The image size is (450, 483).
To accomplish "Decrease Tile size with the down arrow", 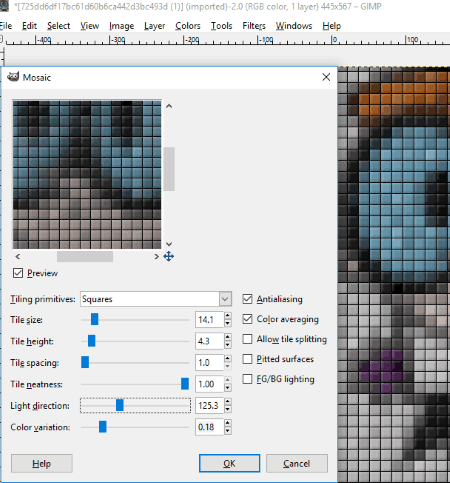I will click(x=228, y=323).
